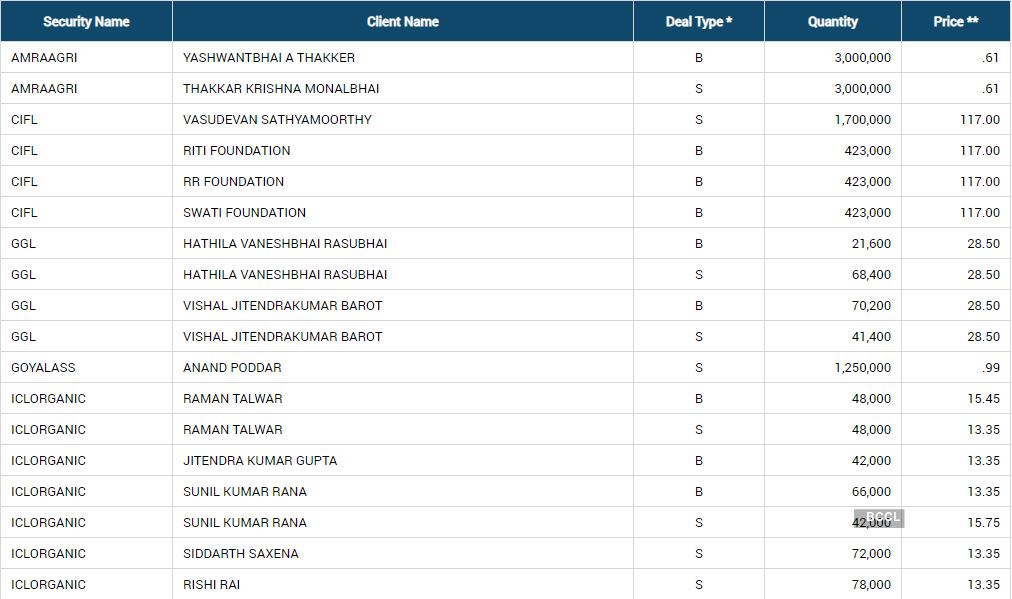1012x599 pixels.
Task: Sort by the Client Name column header
Action: coord(402,21)
